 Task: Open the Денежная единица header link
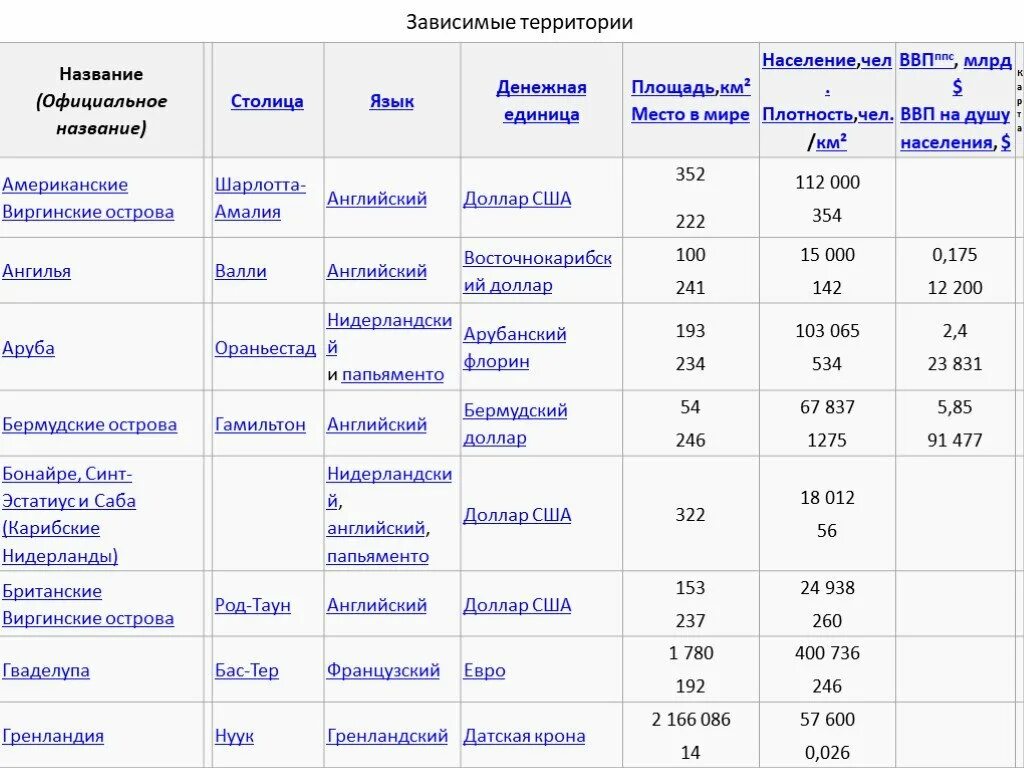click(x=541, y=101)
